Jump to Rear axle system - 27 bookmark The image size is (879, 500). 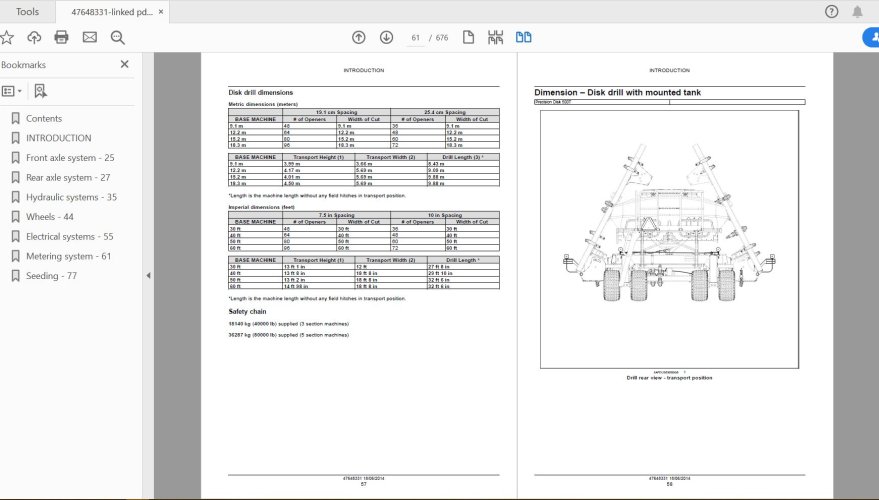68,177
